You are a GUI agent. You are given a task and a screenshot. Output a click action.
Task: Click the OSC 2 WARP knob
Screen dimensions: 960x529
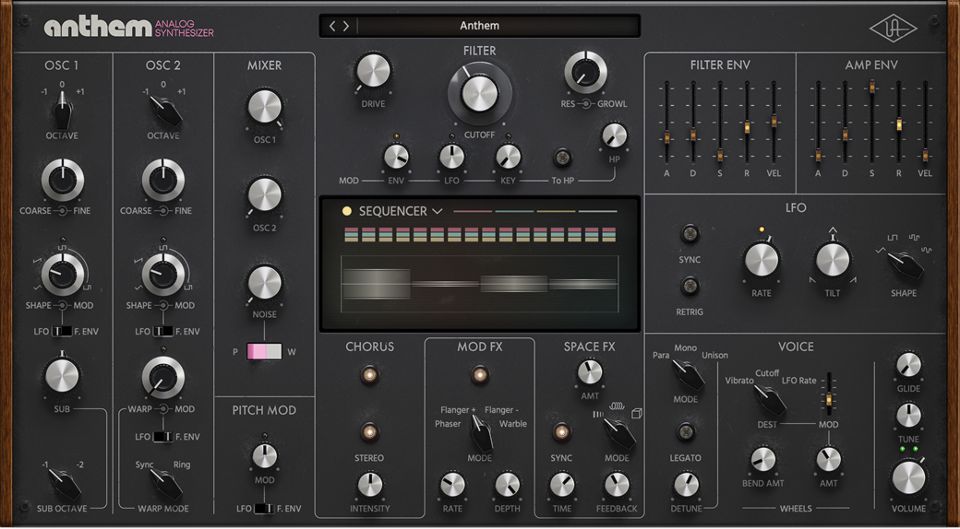(x=163, y=377)
